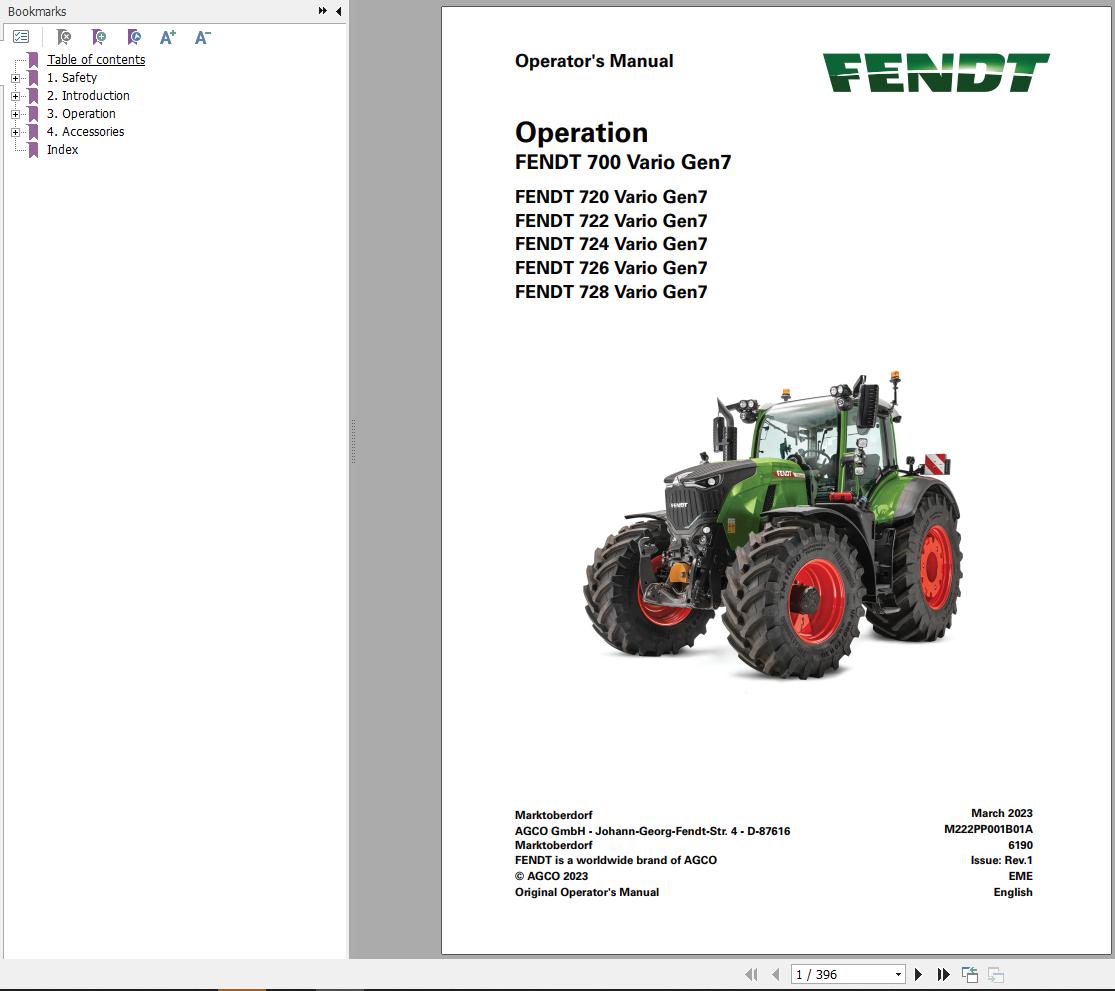
Task: Click the add new bookmark icon
Action: pyautogui.click(x=99, y=37)
